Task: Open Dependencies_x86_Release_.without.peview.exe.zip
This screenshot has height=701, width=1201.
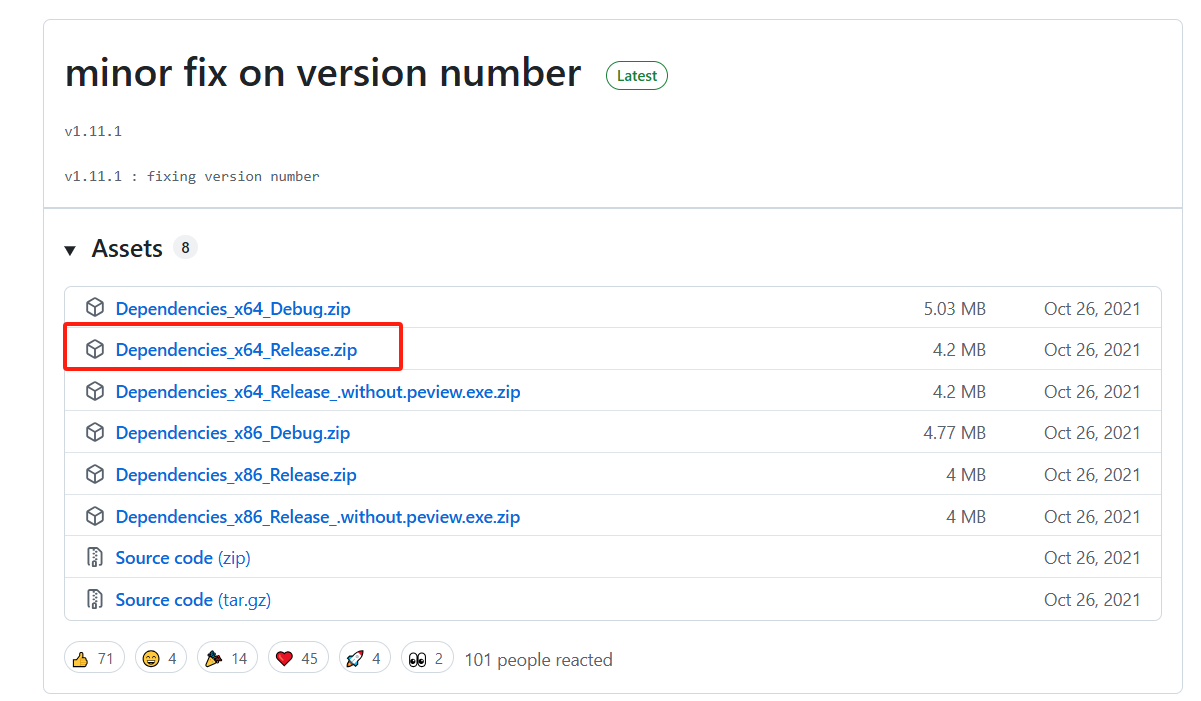Action: coord(318,516)
